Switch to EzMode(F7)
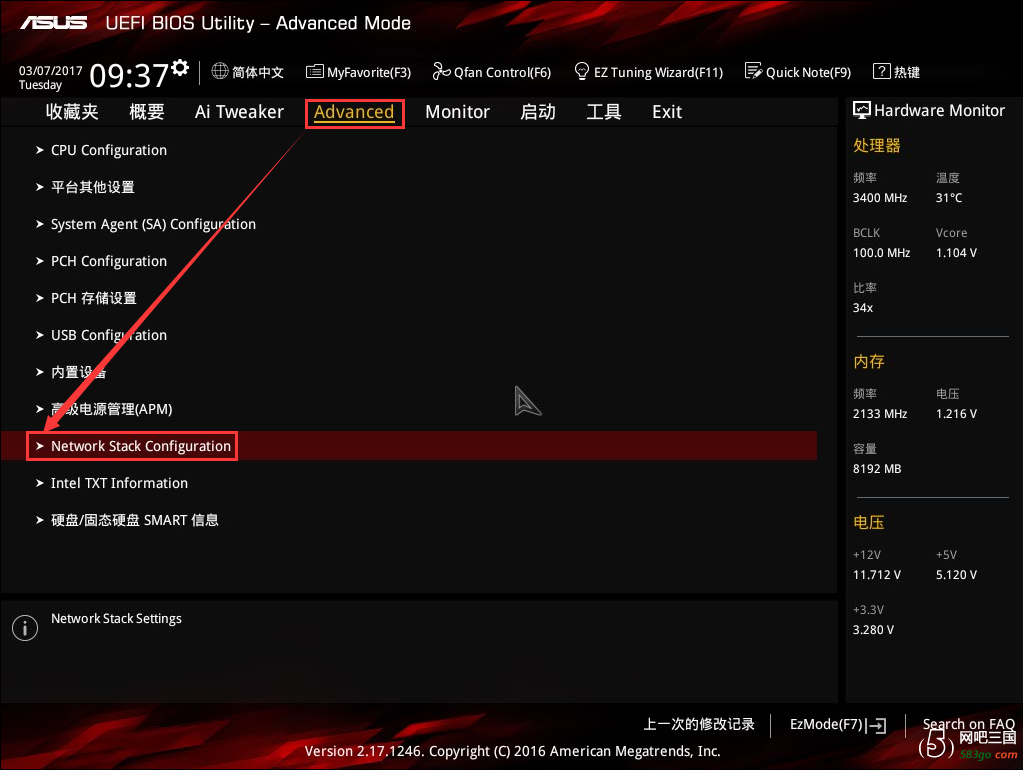 click(x=826, y=724)
